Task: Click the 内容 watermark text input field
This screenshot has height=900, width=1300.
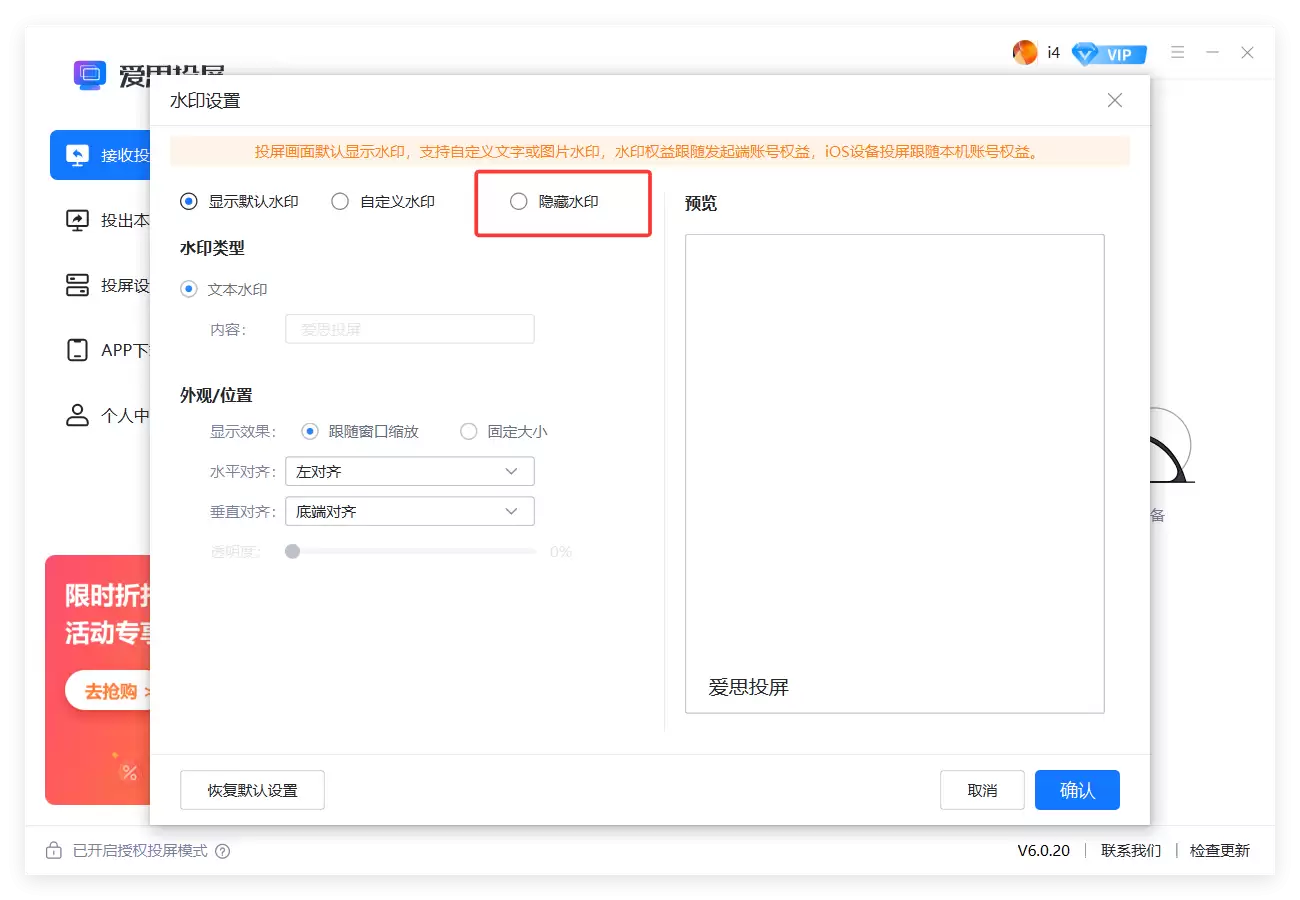Action: 409,329
